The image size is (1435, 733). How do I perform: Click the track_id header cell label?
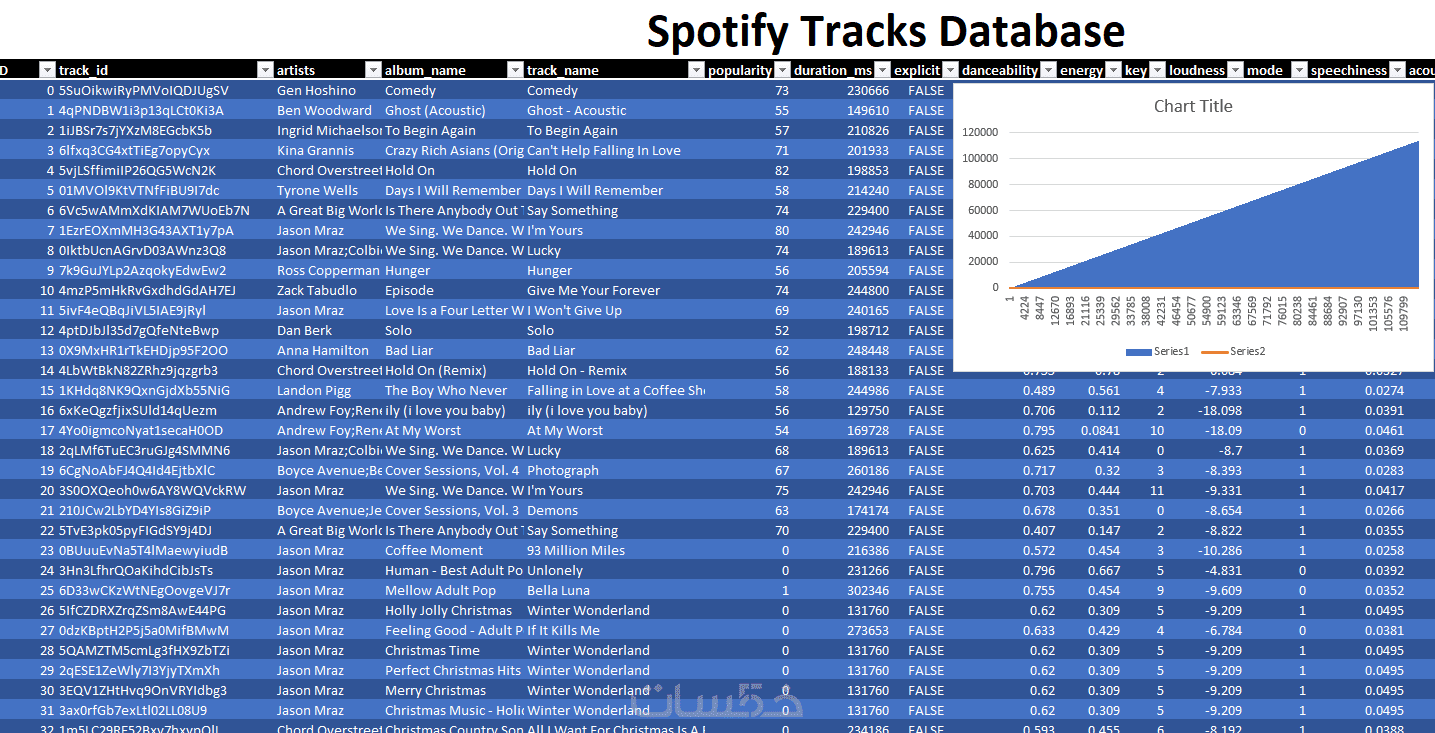pos(84,70)
